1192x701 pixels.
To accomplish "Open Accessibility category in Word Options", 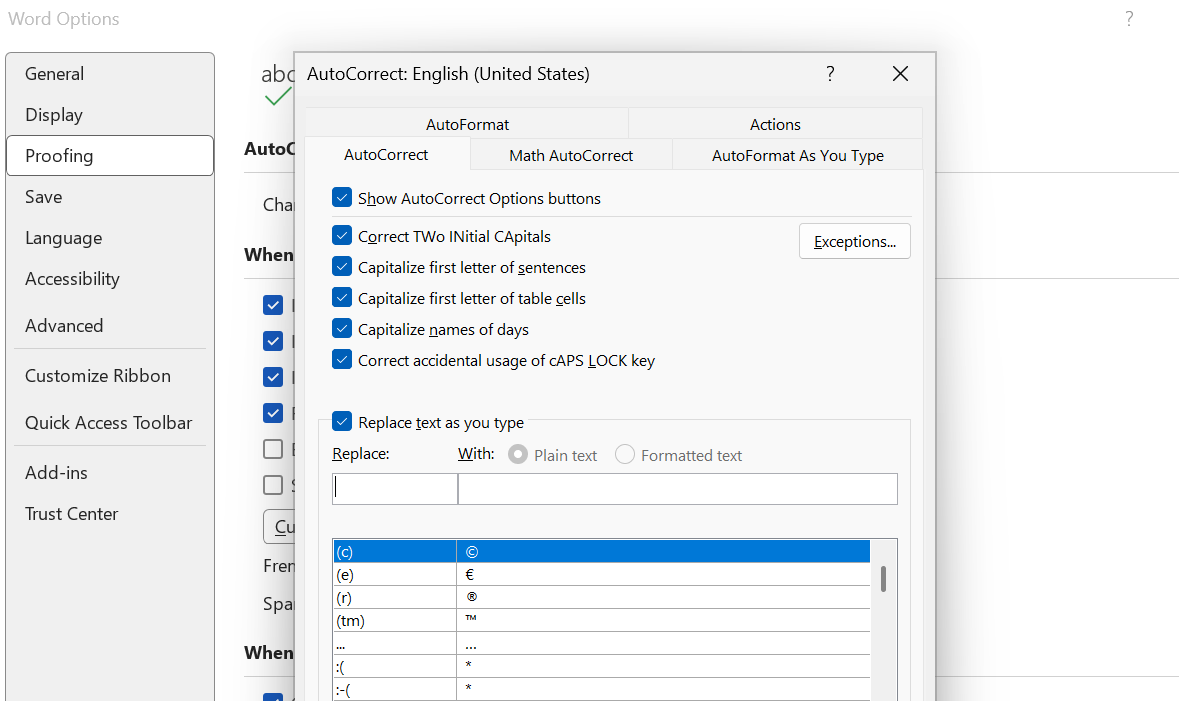I will 109,279.
